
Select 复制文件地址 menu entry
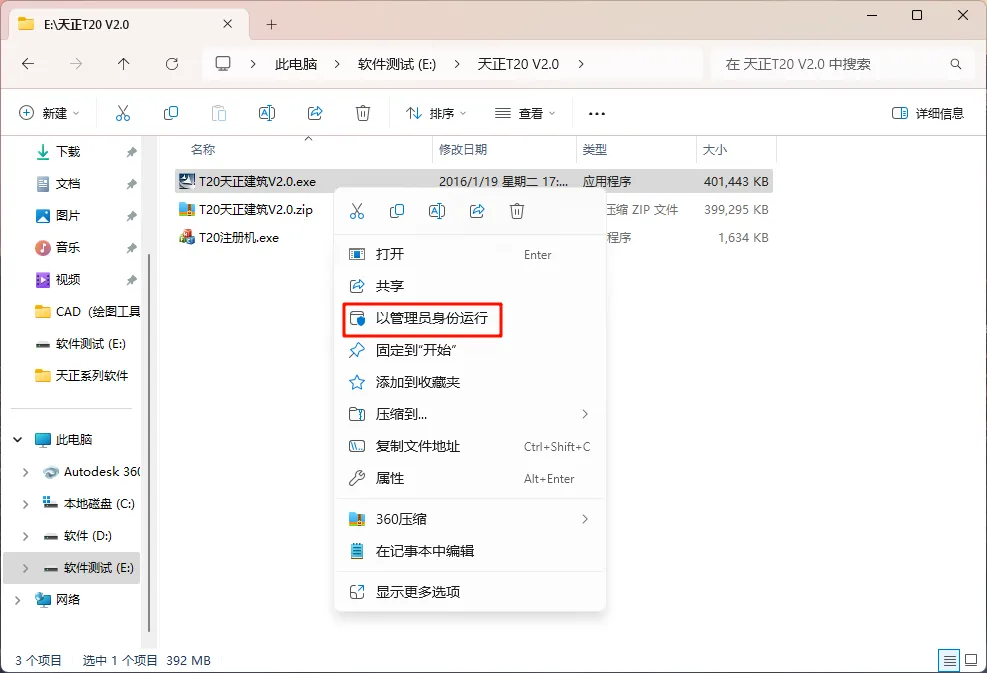pyautogui.click(x=470, y=446)
